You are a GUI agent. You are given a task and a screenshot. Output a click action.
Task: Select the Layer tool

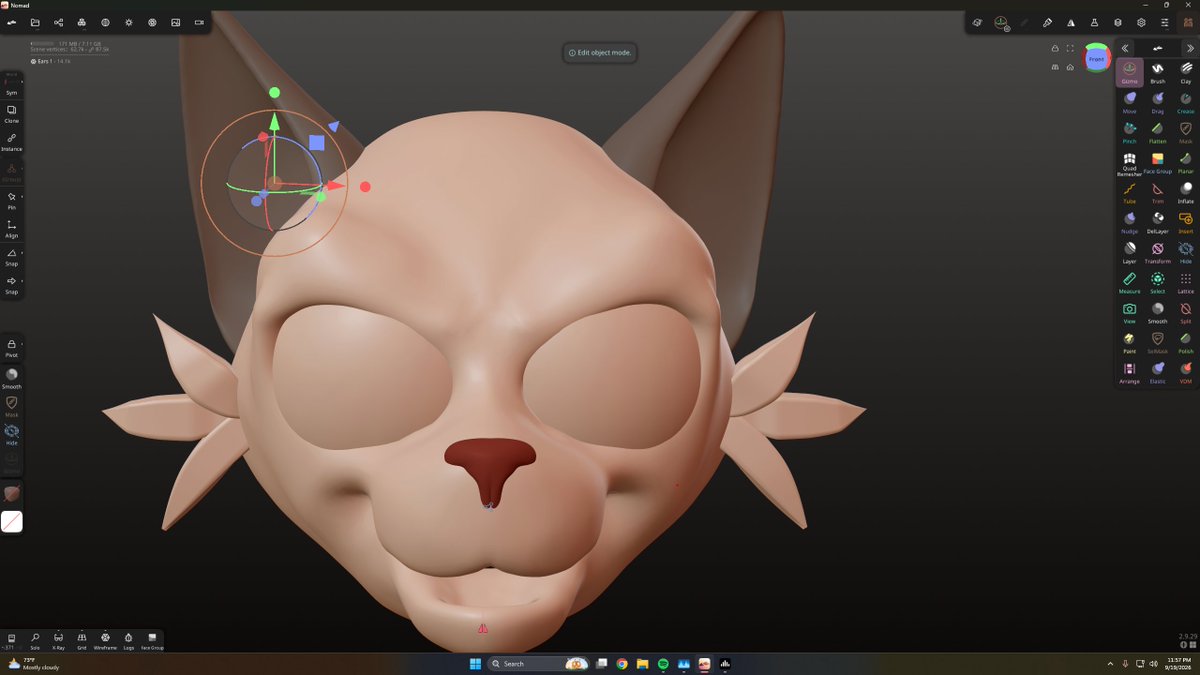coord(1129,252)
